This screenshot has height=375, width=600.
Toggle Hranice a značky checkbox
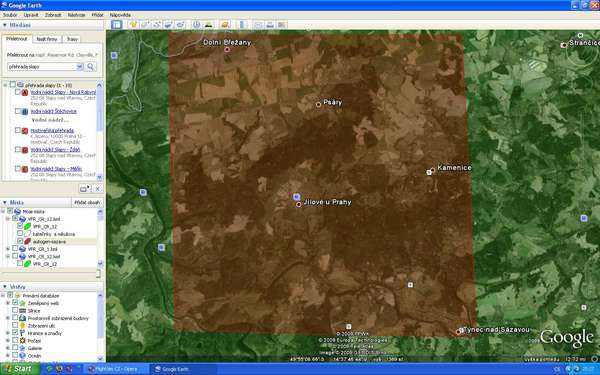15,333
